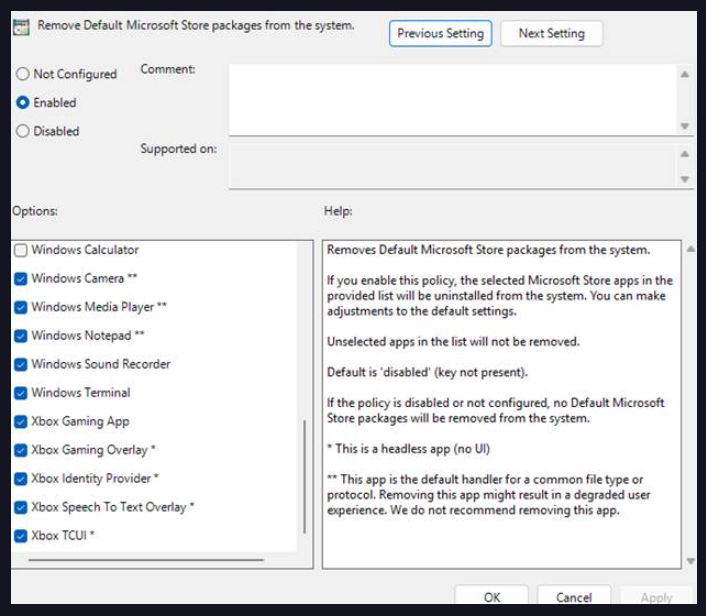Click the 'Windows Media Player **' option label
Image resolution: width=706 pixels, height=616 pixels.
pos(99,307)
